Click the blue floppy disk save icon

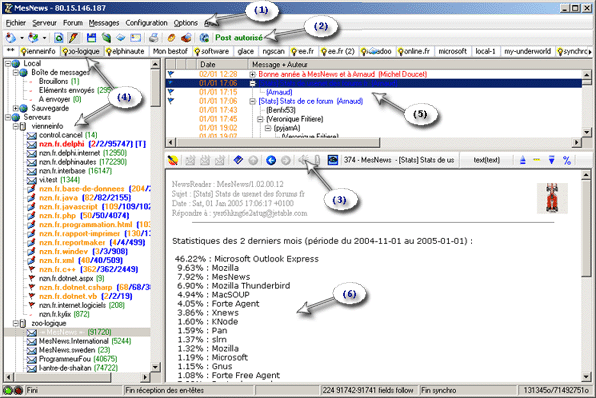pyautogui.click(x=91, y=38)
